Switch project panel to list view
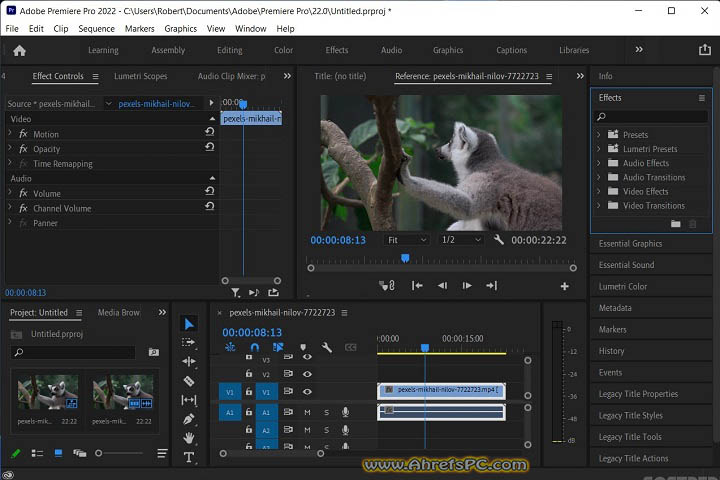Screen dimensions: 720x480 click(37, 453)
